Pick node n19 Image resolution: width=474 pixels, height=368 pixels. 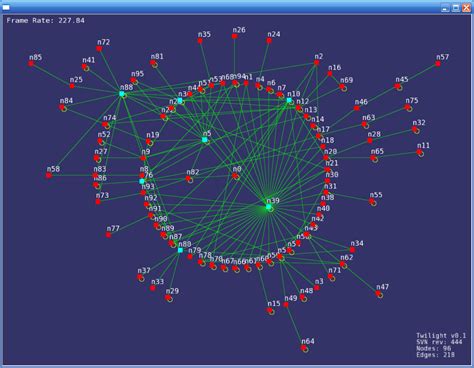(x=148, y=142)
